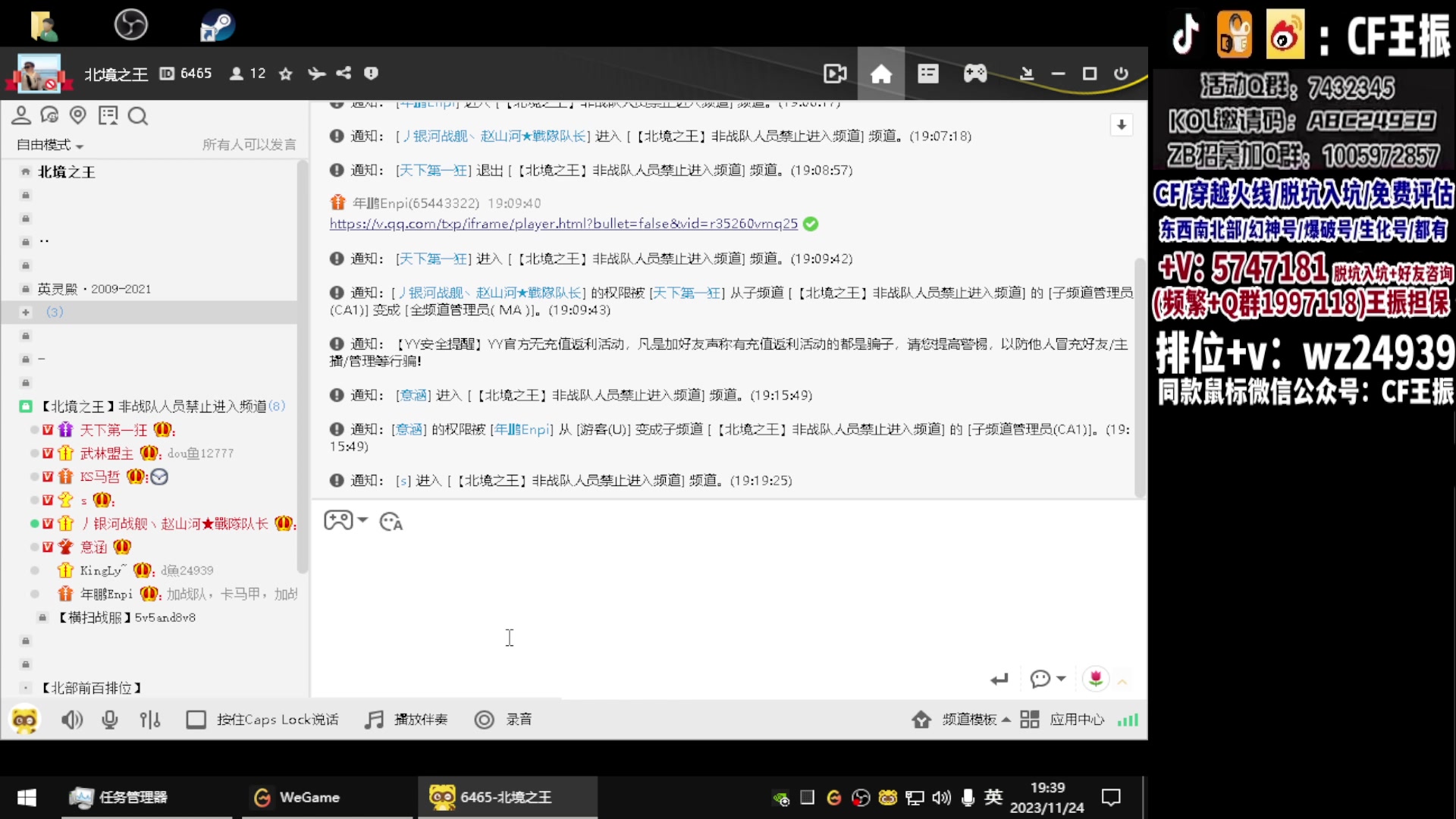Open the home icon in top navigation

pos(881,74)
